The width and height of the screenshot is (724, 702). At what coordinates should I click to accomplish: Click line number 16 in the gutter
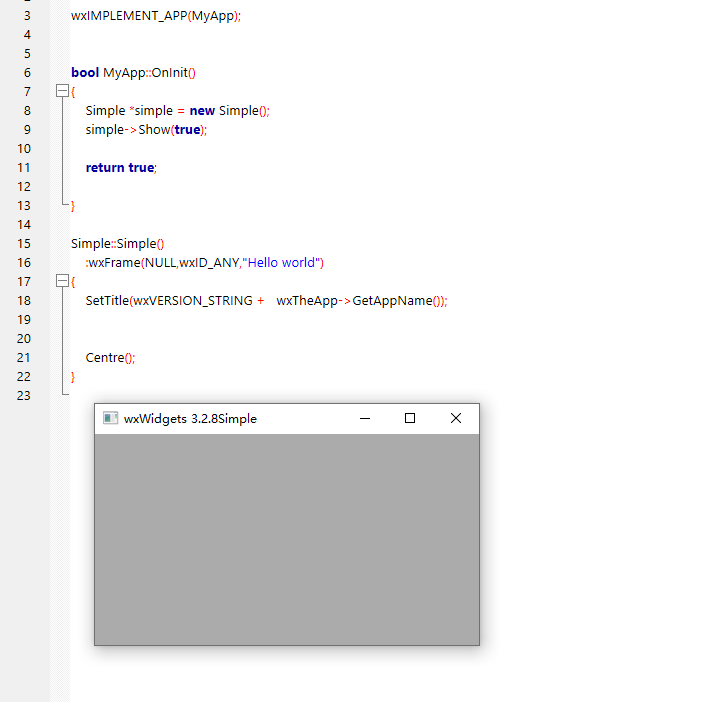pos(24,263)
